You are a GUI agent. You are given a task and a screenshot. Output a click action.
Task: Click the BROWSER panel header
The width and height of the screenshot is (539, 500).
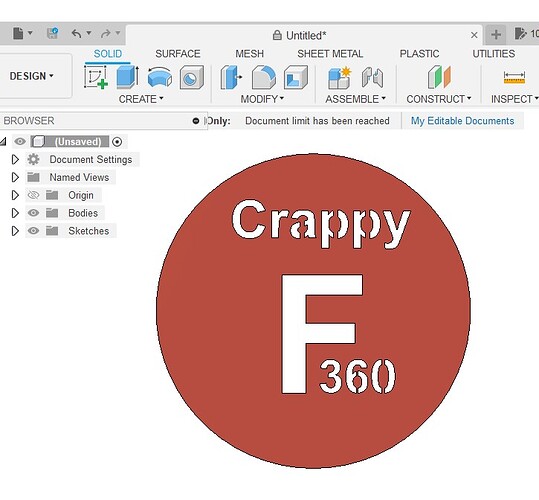[x=103, y=121]
